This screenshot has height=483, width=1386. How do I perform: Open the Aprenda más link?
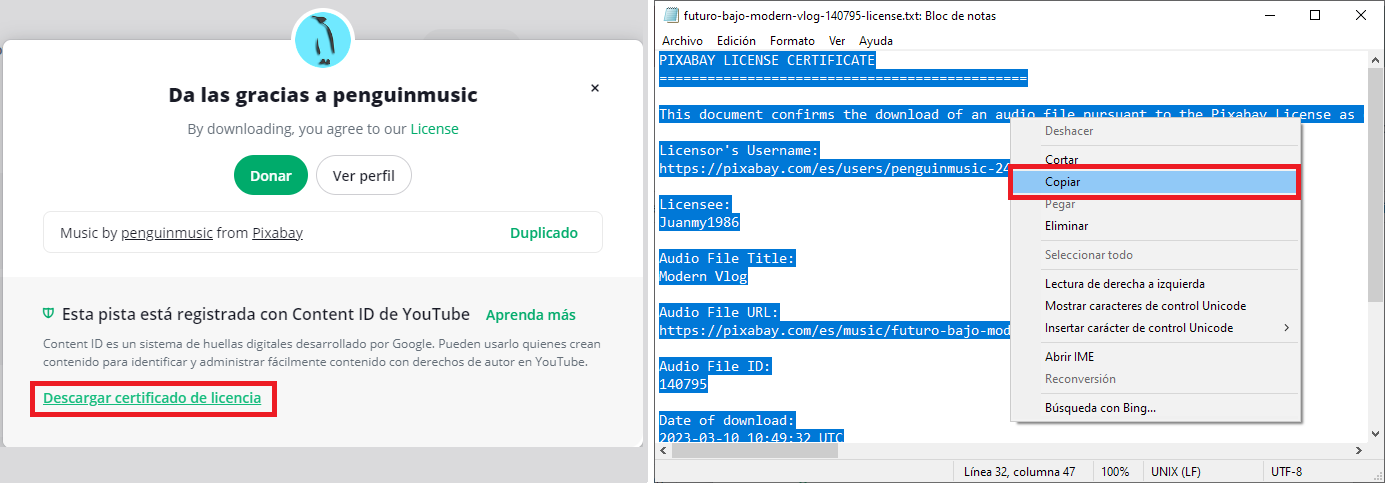pos(530,314)
